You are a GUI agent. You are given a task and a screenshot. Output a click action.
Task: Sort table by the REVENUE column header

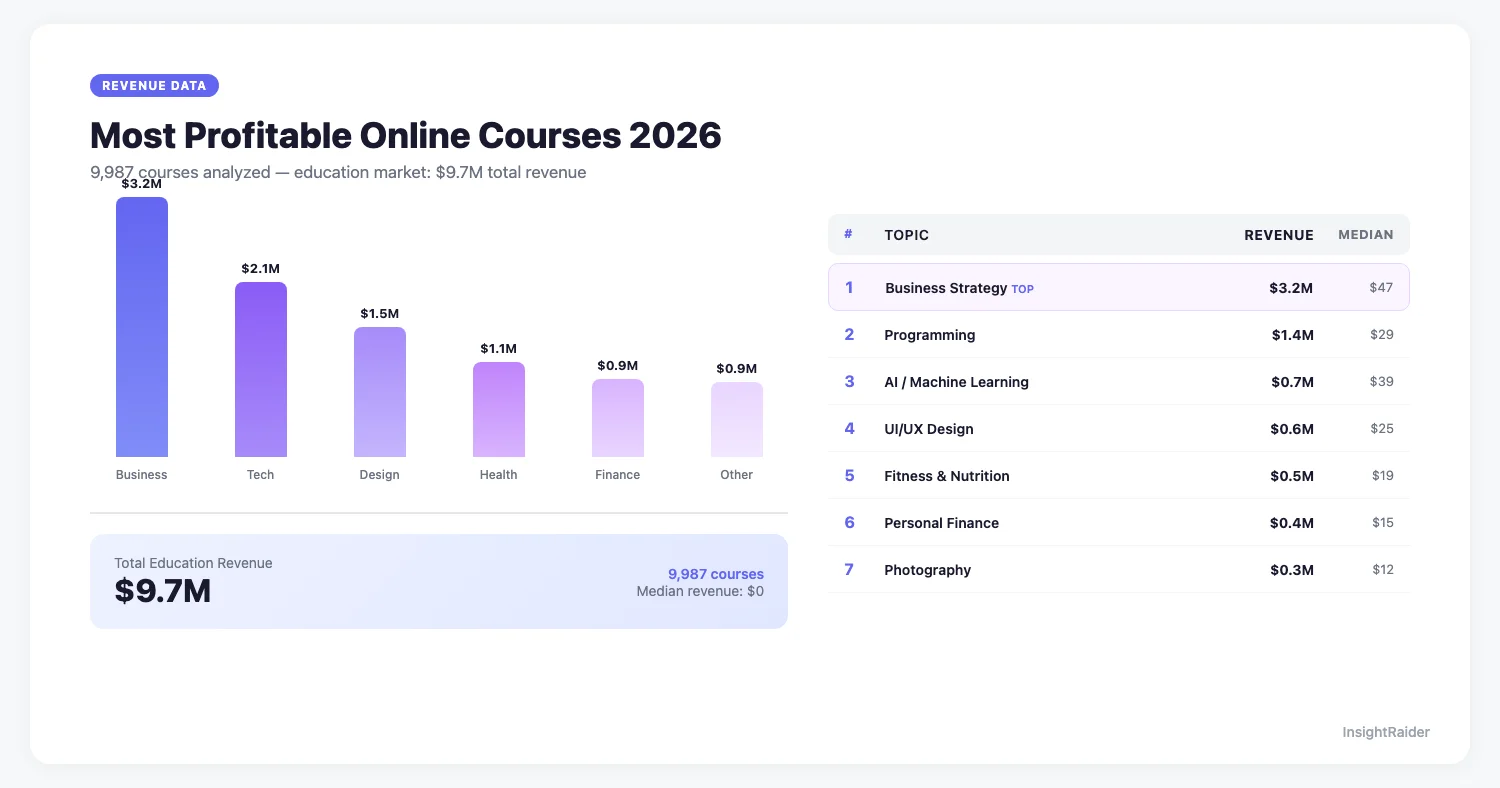pos(1279,234)
